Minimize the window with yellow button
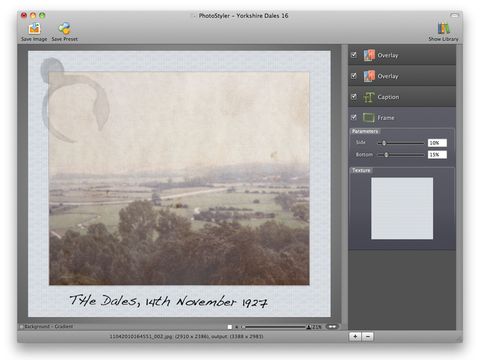The height and width of the screenshot is (360, 480). pyautogui.click(x=33, y=15)
